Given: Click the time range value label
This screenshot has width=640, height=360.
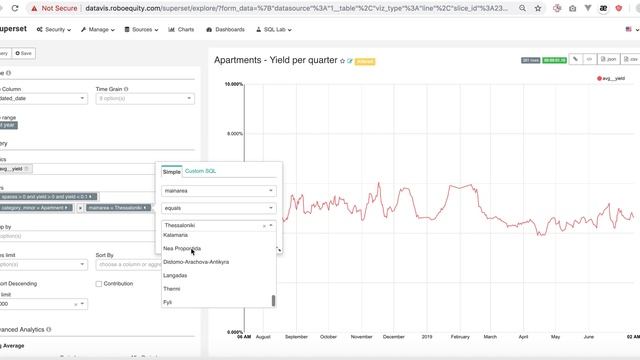Looking at the screenshot, I should pos(8,125).
